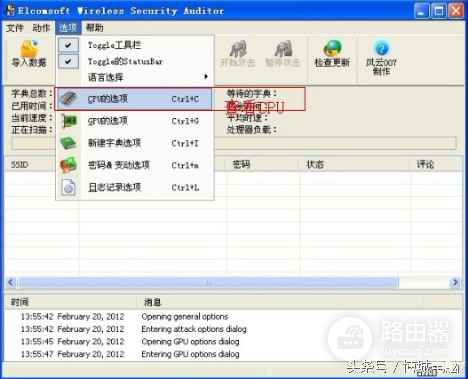
Task: Click the log record options page icon
Action: click(x=69, y=187)
